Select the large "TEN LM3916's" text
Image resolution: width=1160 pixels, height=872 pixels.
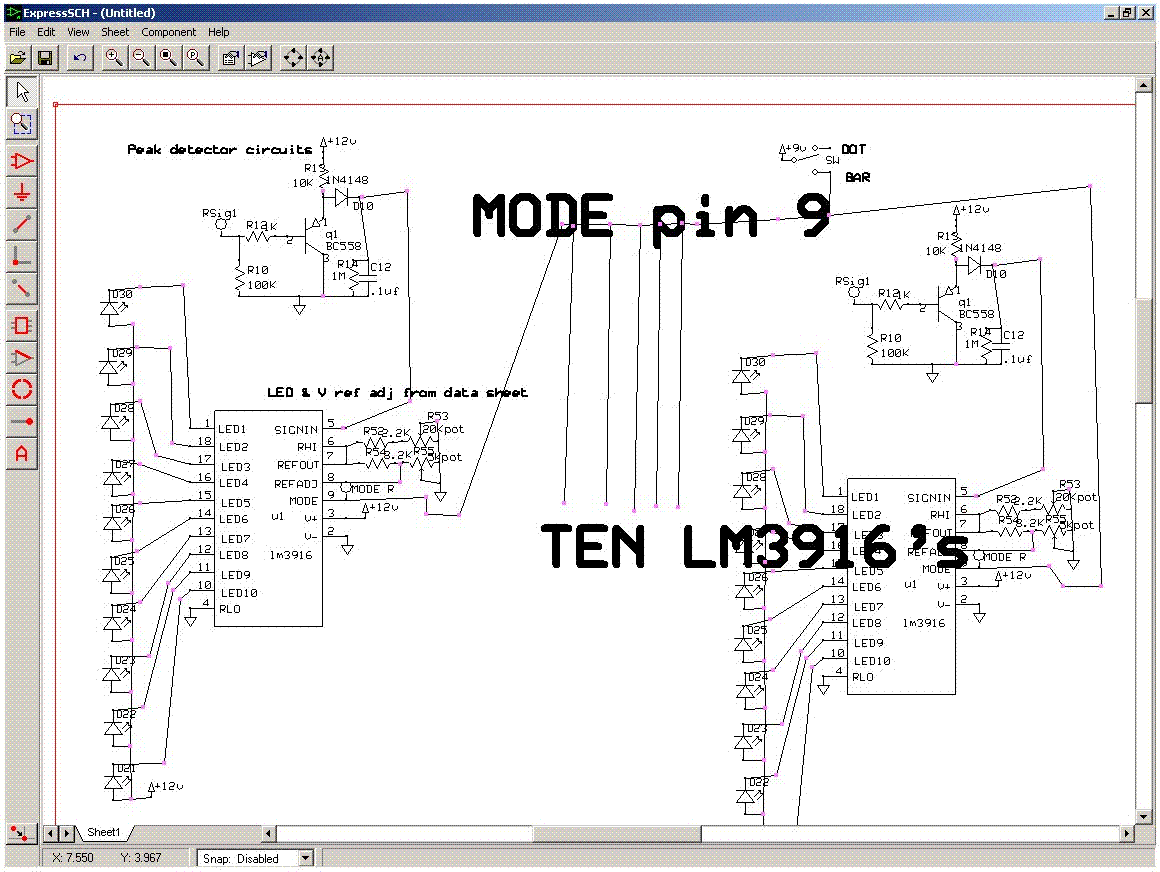[755, 547]
